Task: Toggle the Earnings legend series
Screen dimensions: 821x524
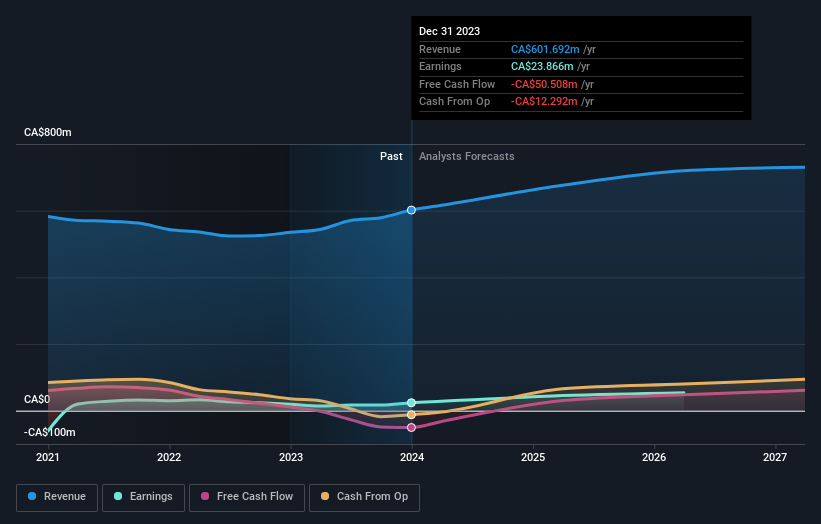Action: [143, 497]
